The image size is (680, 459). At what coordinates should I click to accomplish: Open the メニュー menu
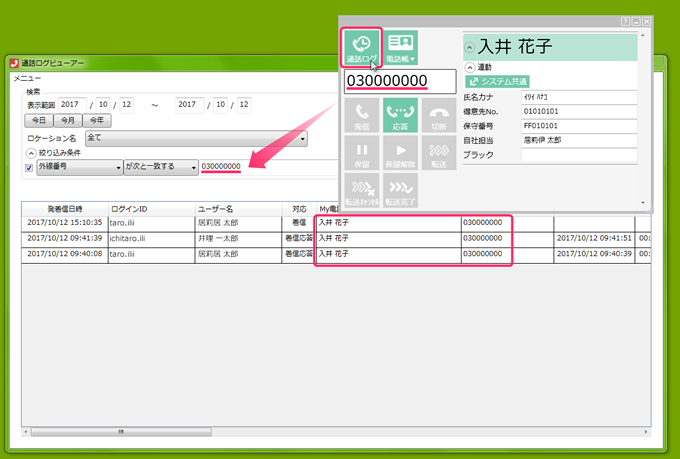tap(26, 78)
